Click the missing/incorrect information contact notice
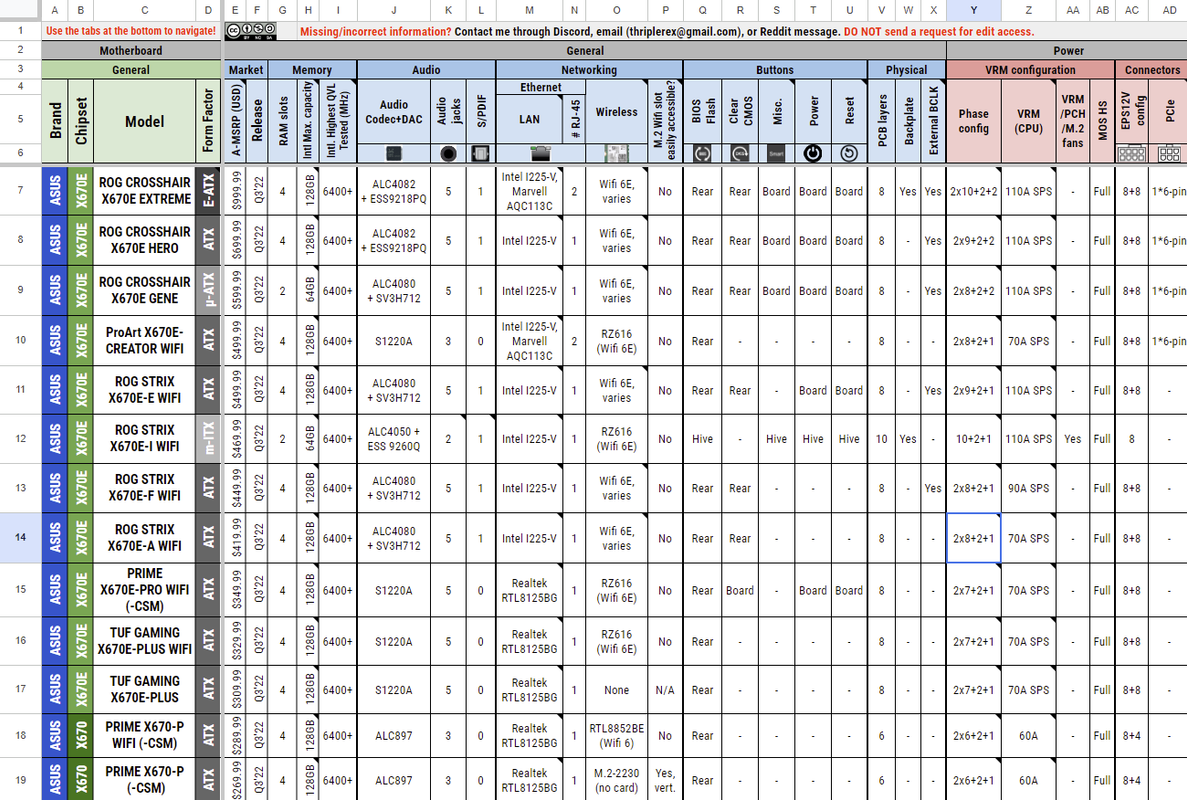The height and width of the screenshot is (800, 1187). click(666, 32)
